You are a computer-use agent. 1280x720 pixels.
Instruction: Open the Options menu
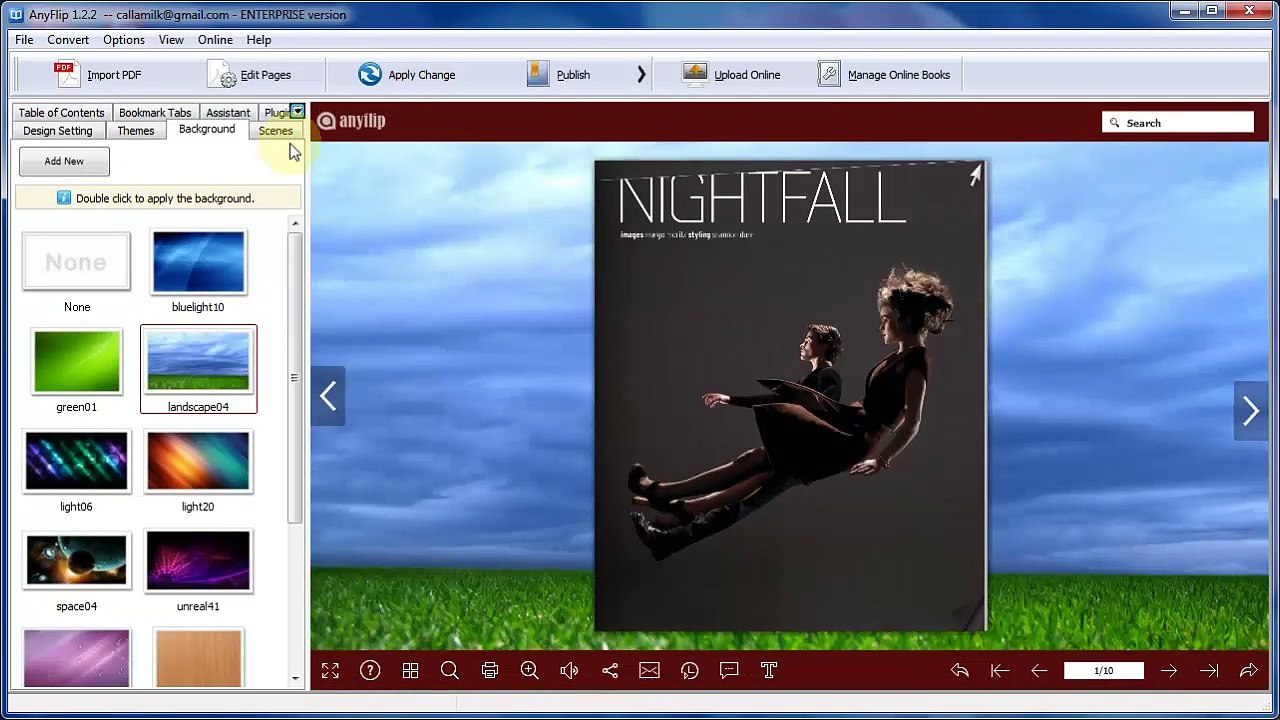[x=124, y=40]
